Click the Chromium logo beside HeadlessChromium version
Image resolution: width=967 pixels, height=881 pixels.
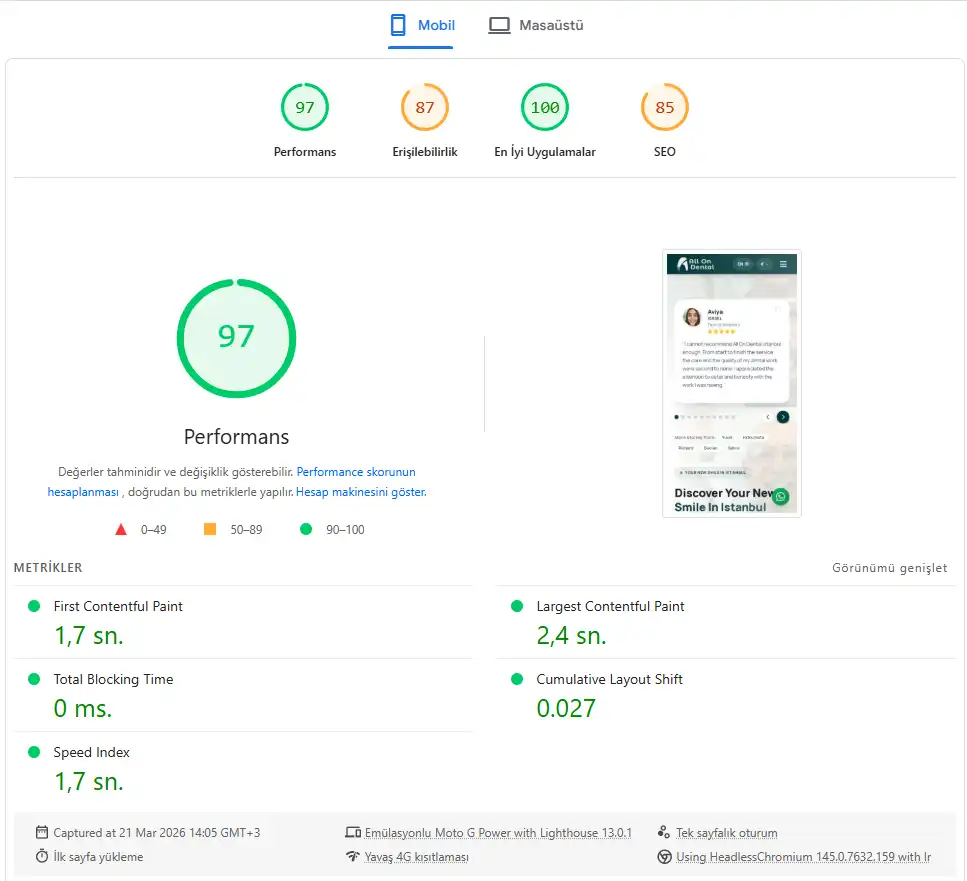(x=662, y=856)
